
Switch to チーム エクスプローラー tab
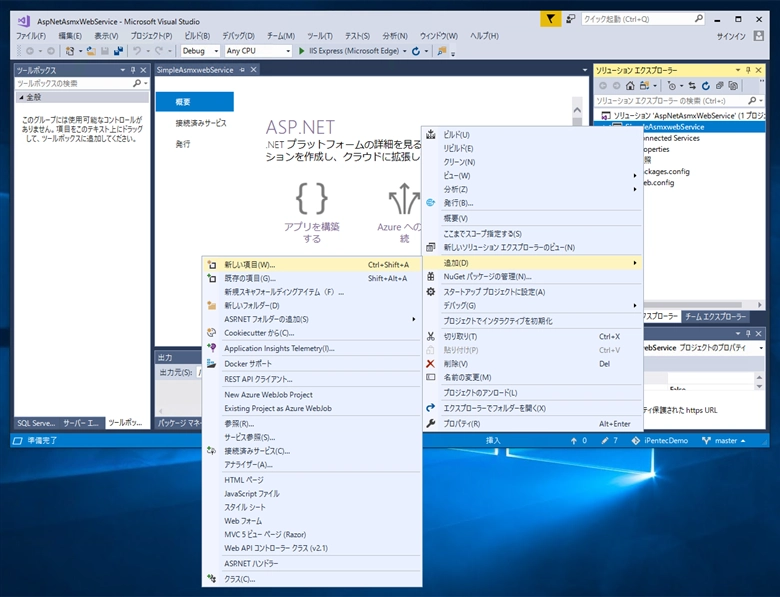(715, 316)
